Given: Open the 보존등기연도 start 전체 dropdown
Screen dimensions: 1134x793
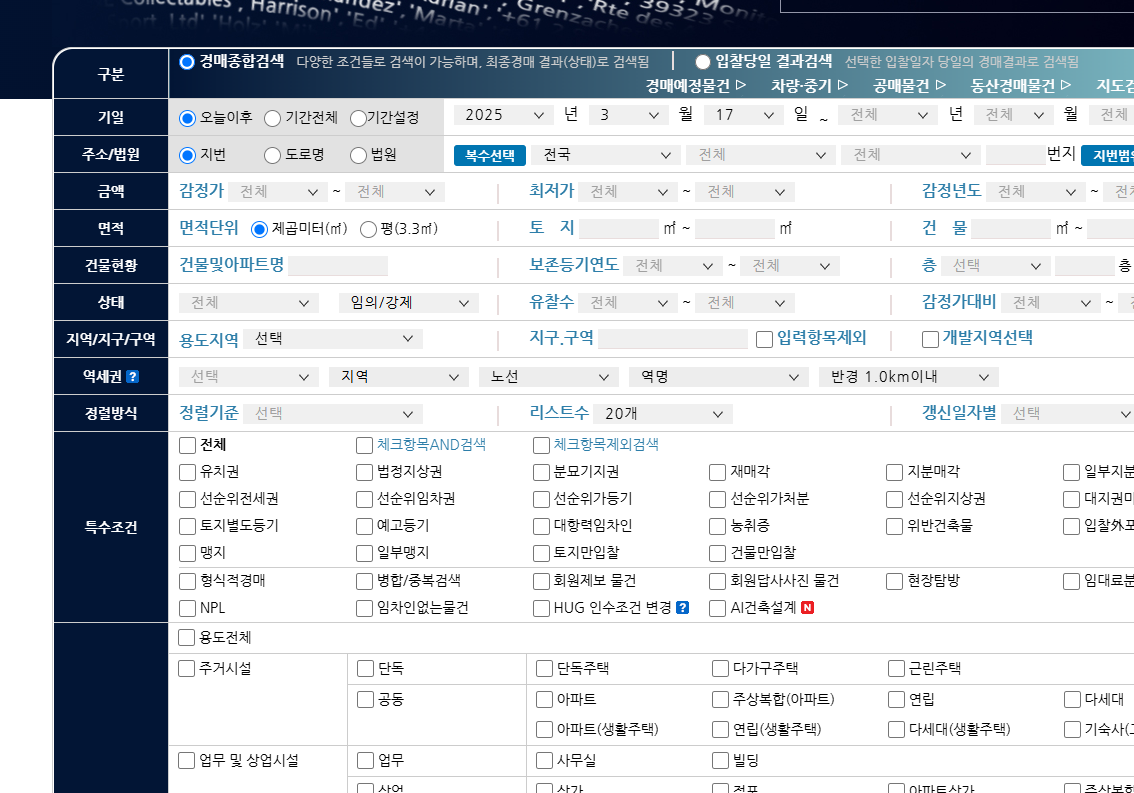Looking at the screenshot, I should click(x=673, y=266).
